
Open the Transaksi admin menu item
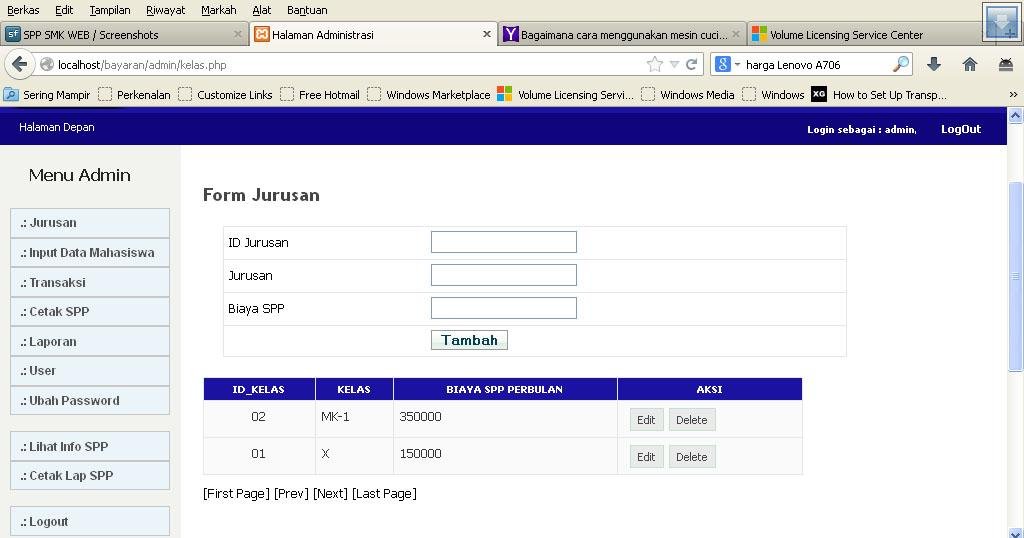click(x=90, y=282)
